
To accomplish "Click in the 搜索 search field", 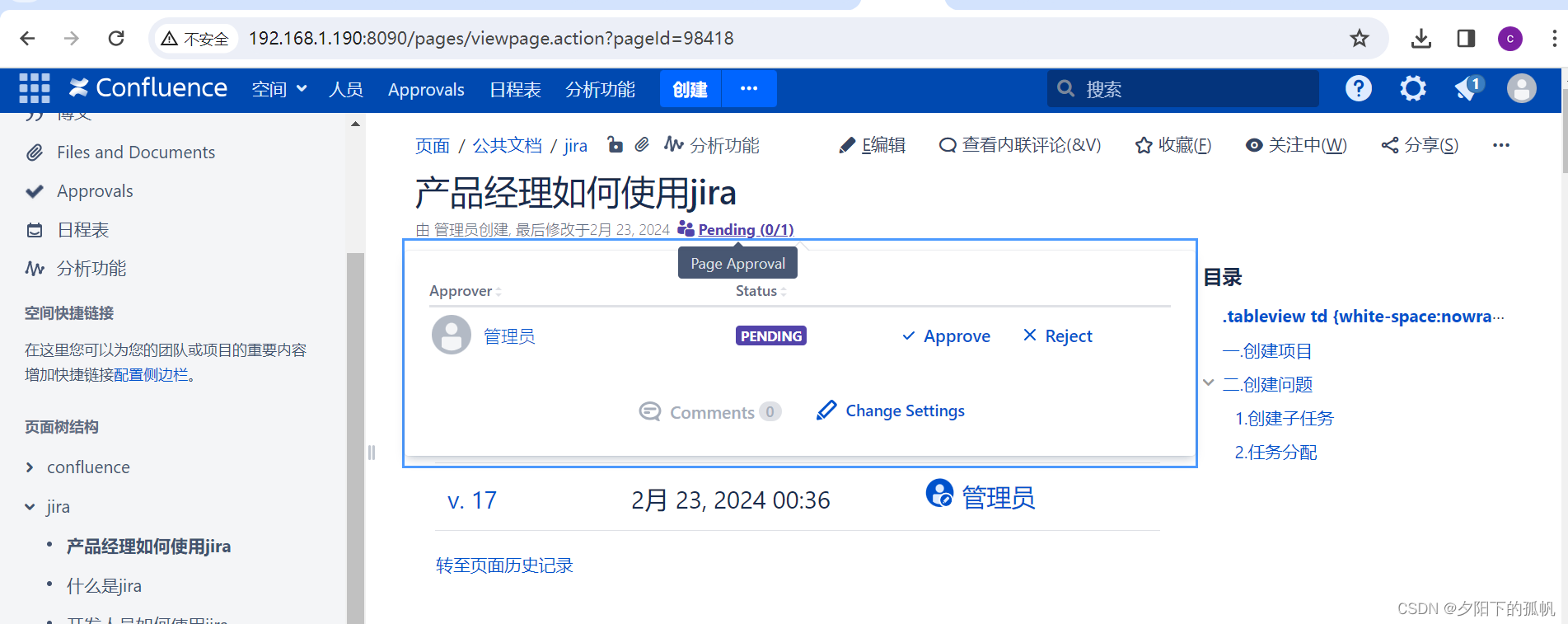I will 1183,88.
